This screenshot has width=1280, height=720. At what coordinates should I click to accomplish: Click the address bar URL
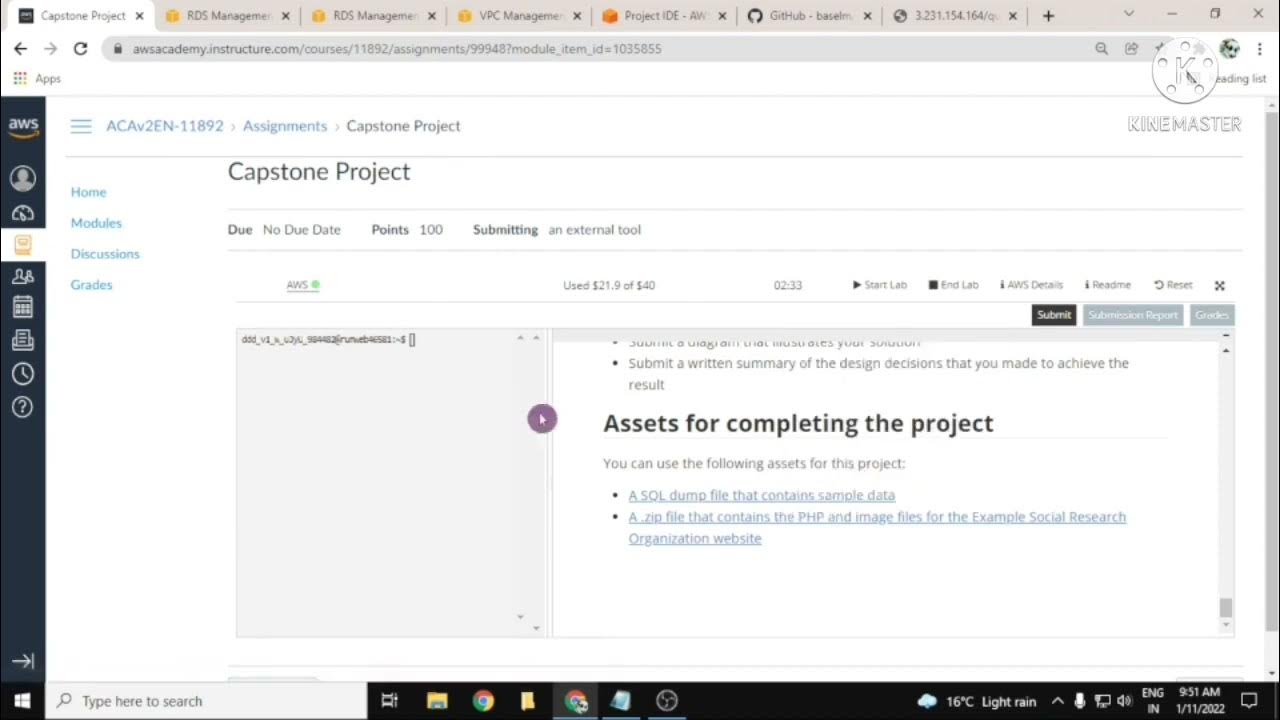pyautogui.click(x=397, y=48)
